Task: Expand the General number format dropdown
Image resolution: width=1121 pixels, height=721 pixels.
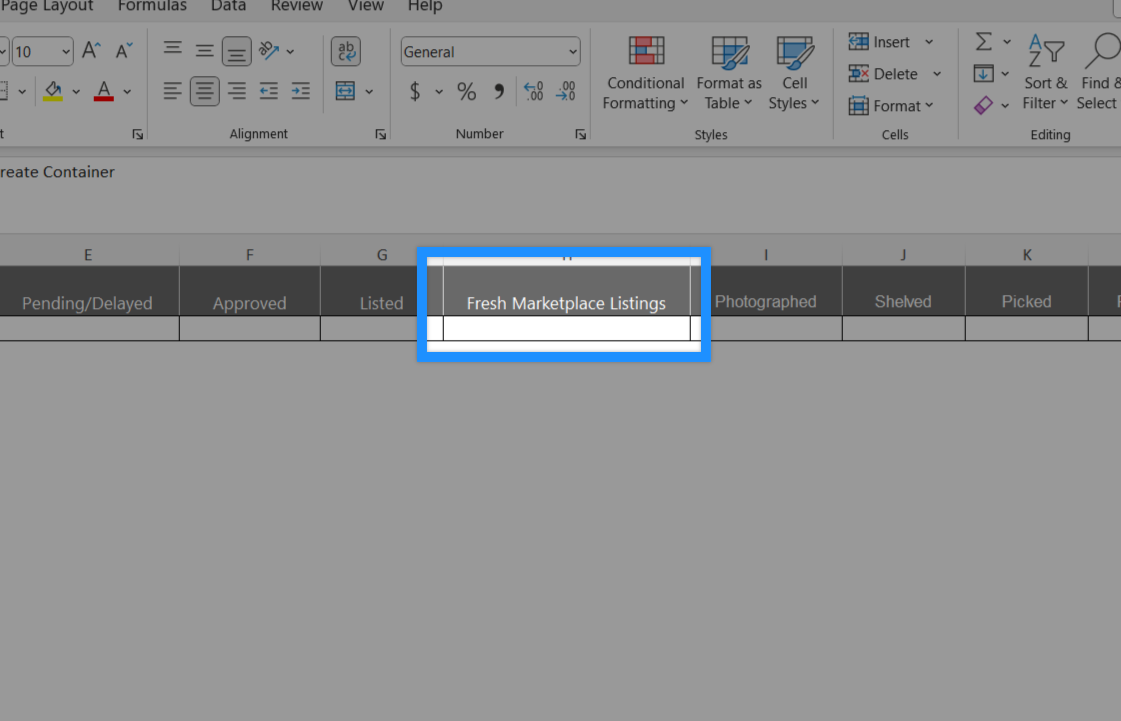Action: (573, 52)
